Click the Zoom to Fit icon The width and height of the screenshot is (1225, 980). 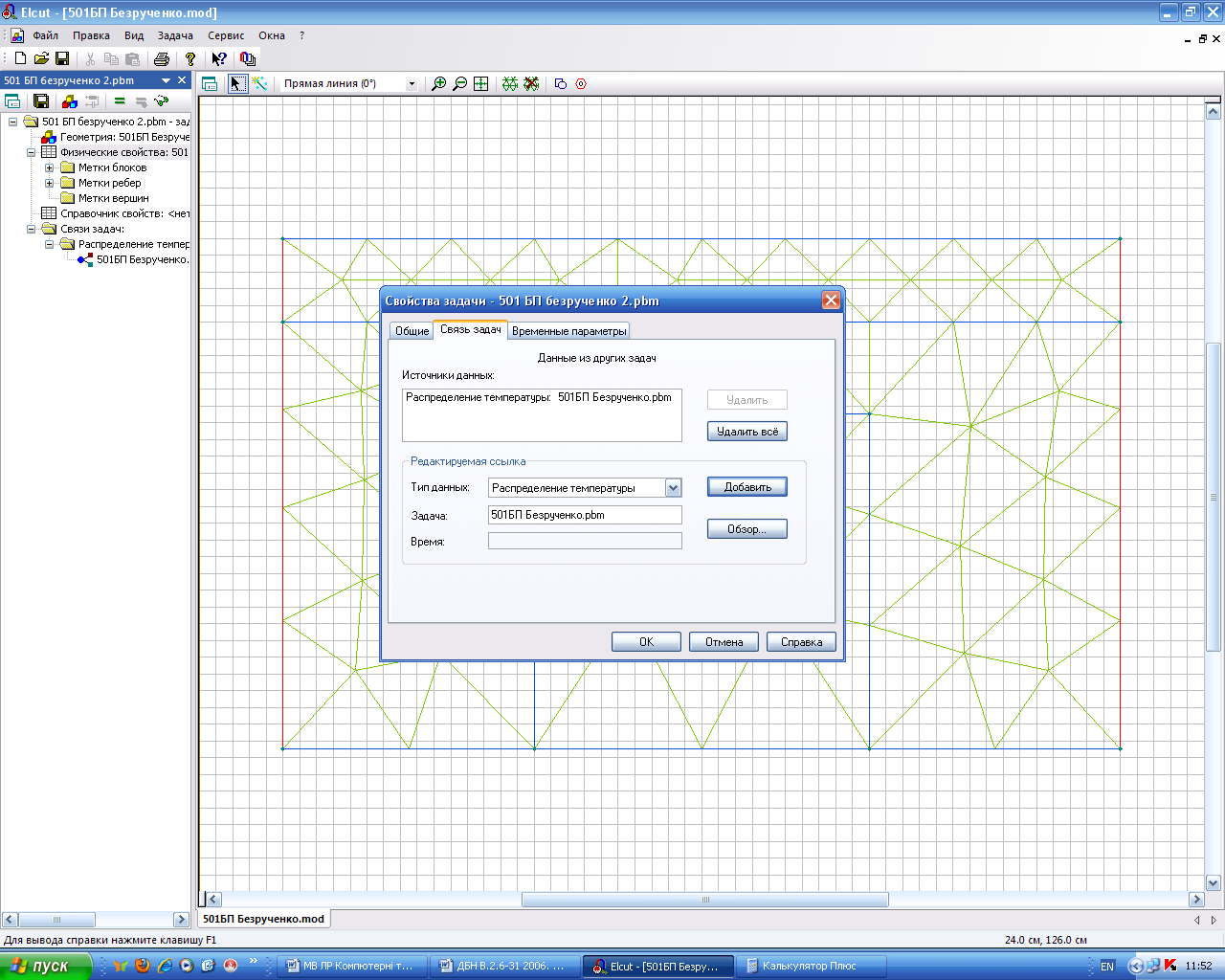(x=481, y=84)
